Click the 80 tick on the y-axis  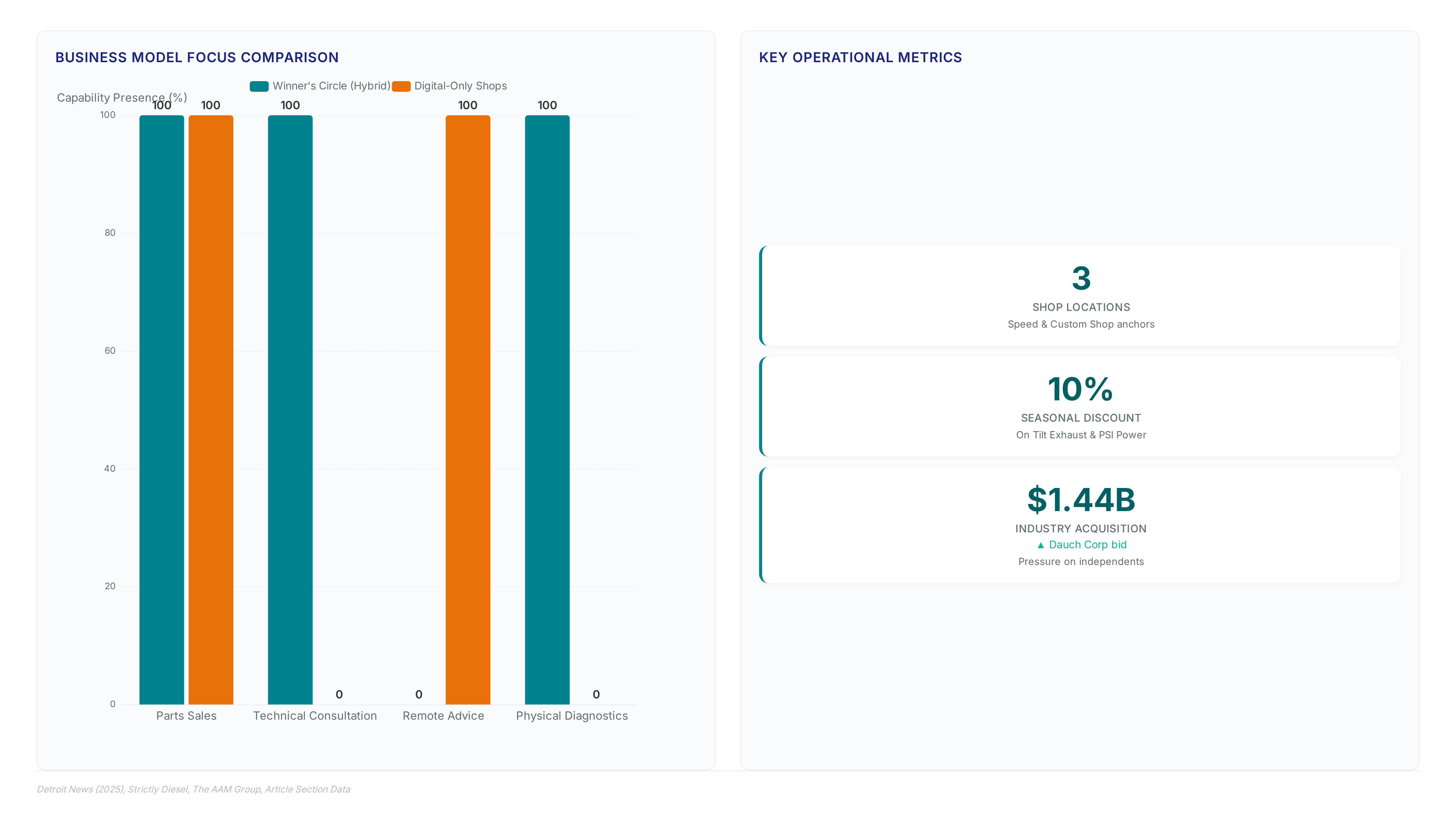click(x=110, y=233)
